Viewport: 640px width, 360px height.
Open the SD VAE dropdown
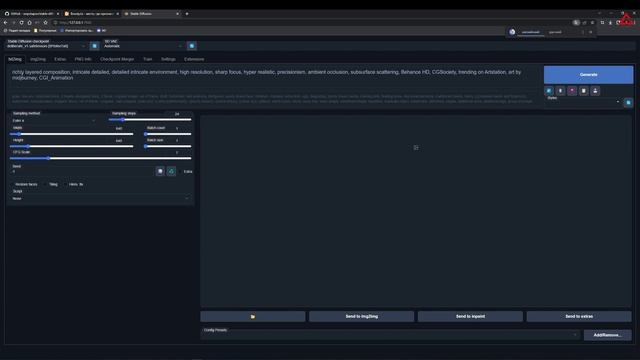point(143,46)
